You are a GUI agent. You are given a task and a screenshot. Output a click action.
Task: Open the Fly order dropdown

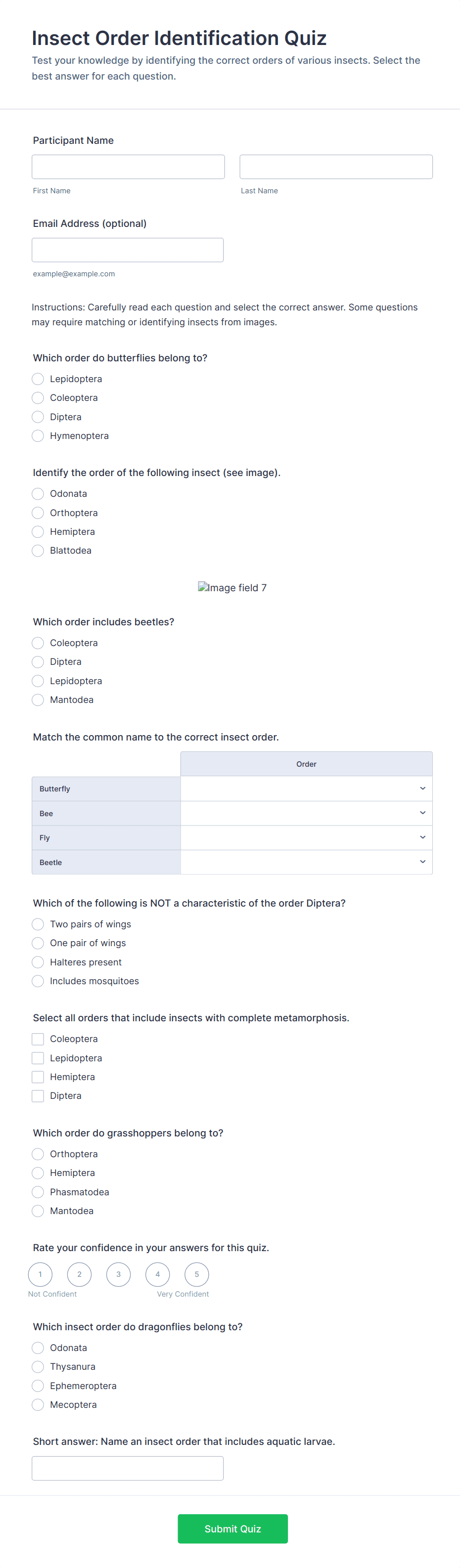306,837
